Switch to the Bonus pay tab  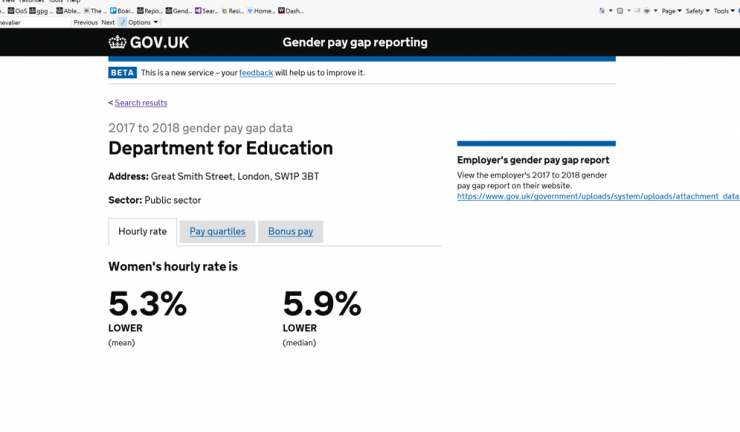point(291,231)
